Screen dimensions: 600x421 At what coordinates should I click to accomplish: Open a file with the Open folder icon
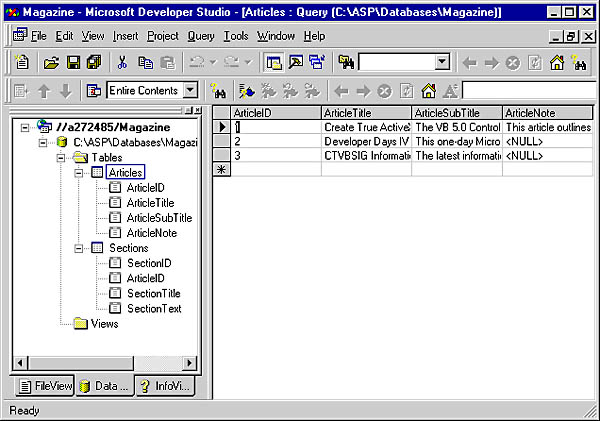[x=51, y=62]
